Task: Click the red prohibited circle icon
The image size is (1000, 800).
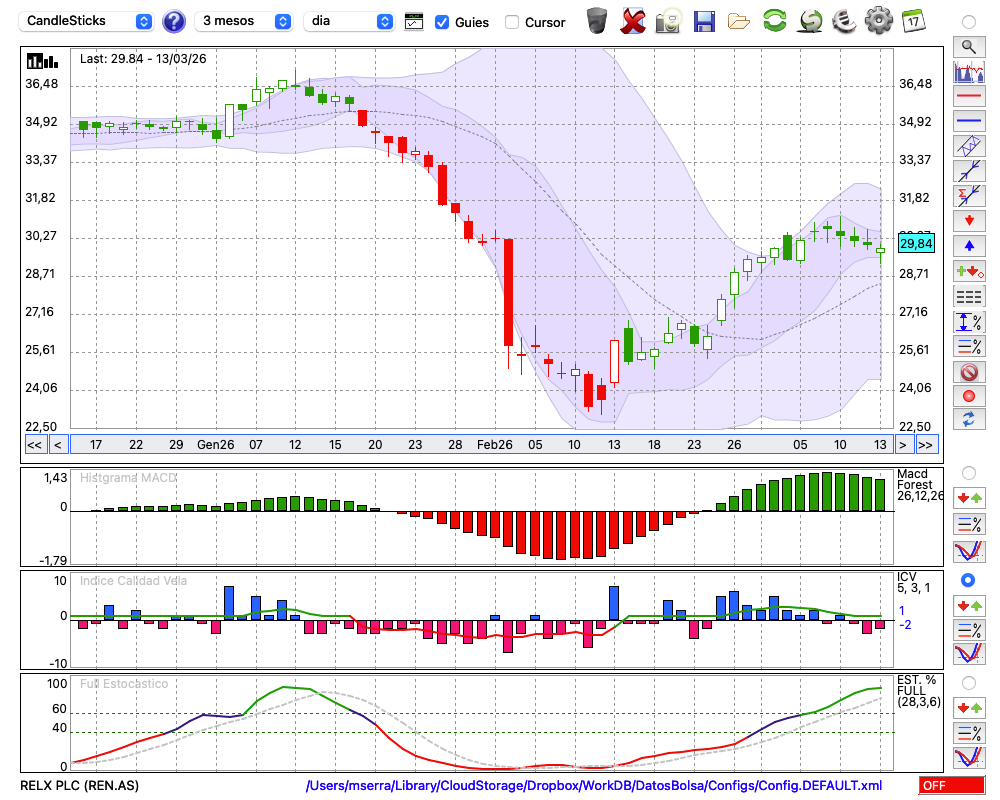Action: point(969,371)
